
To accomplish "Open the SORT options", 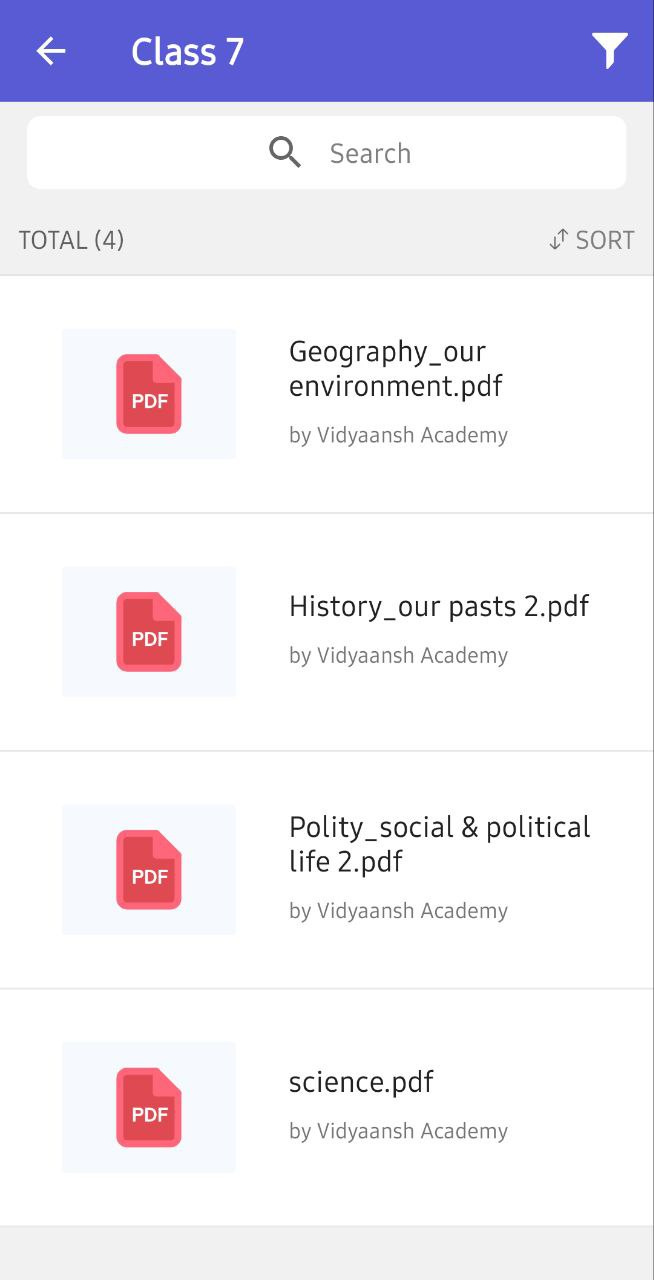I will (604, 240).
